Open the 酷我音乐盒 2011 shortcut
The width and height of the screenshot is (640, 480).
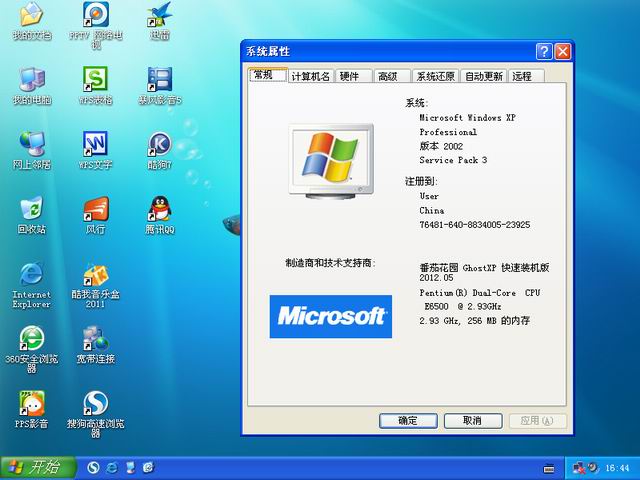click(96, 286)
